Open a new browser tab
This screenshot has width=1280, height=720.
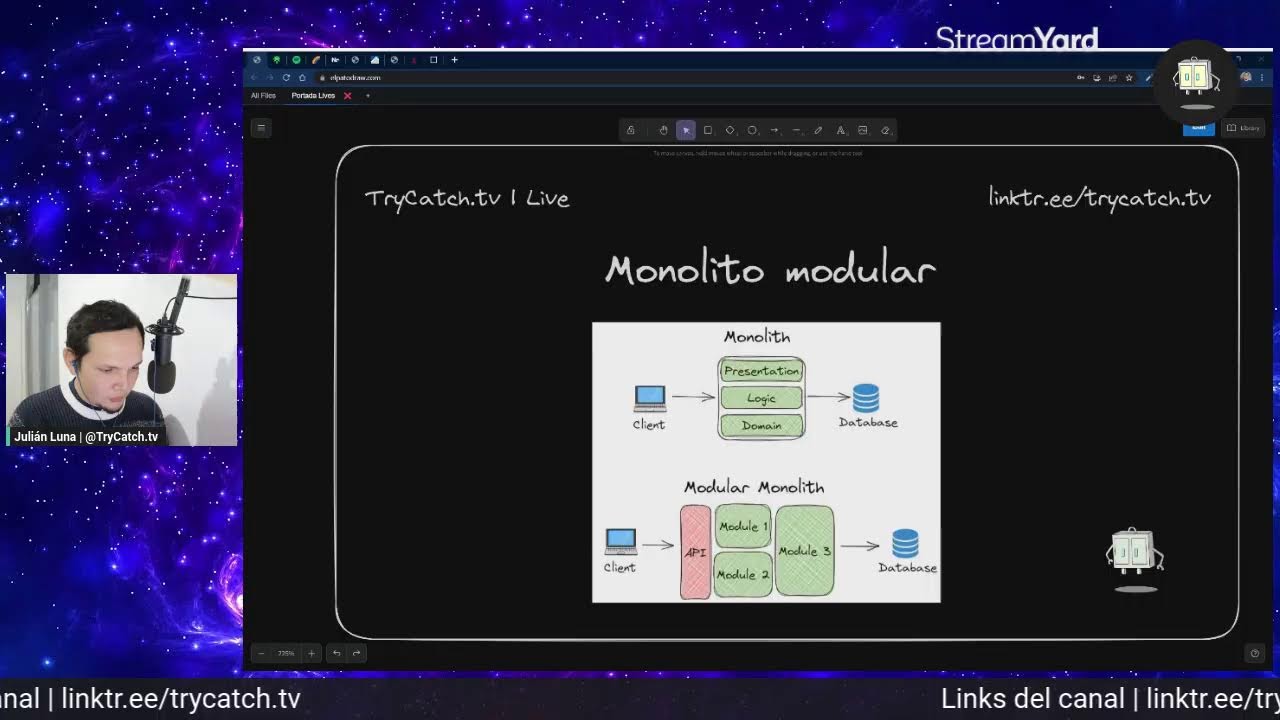pos(454,60)
